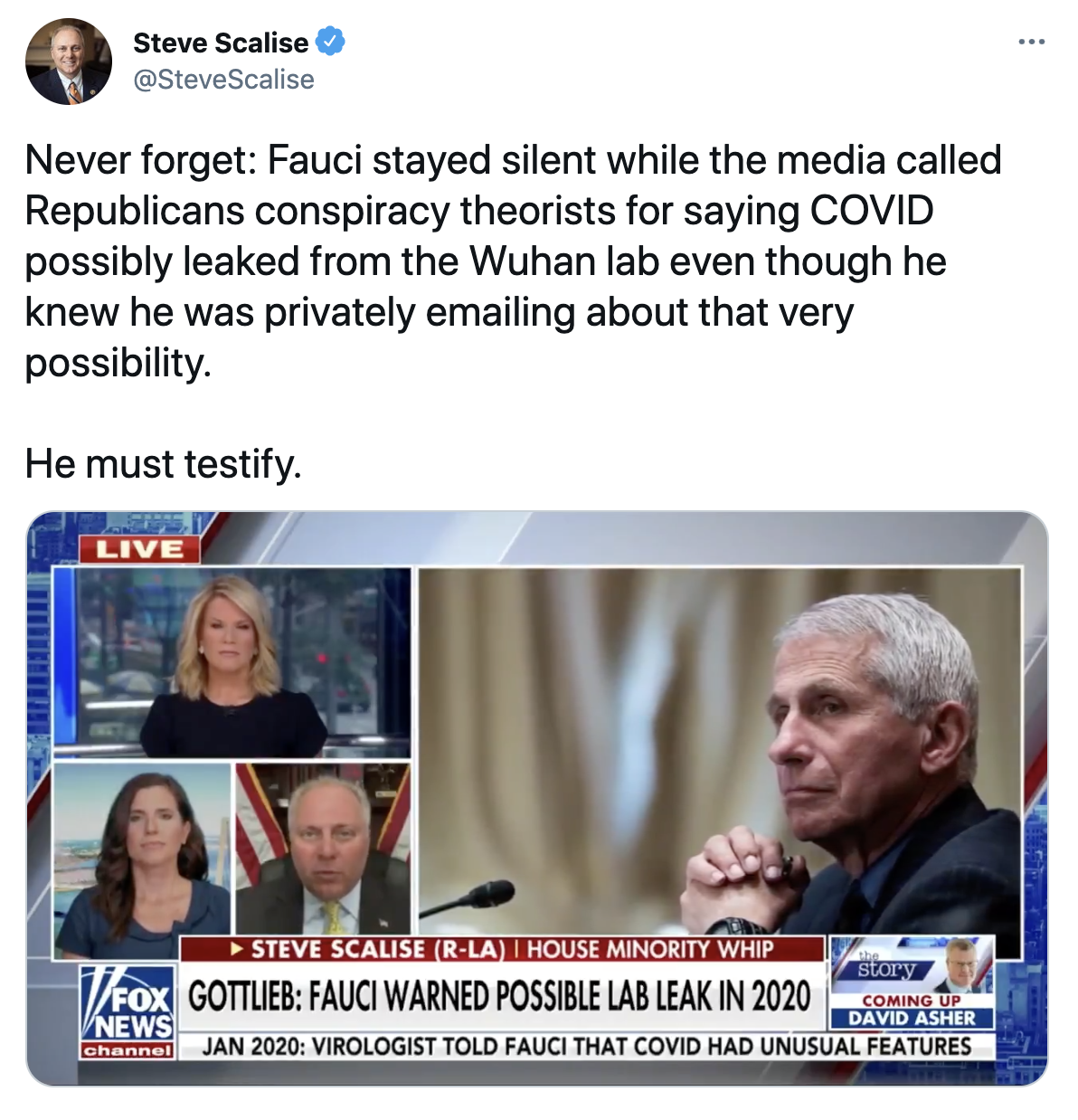Open Steve Scalise's profile picture
Viewport: 1078px width, 1120px height.
pos(69,62)
